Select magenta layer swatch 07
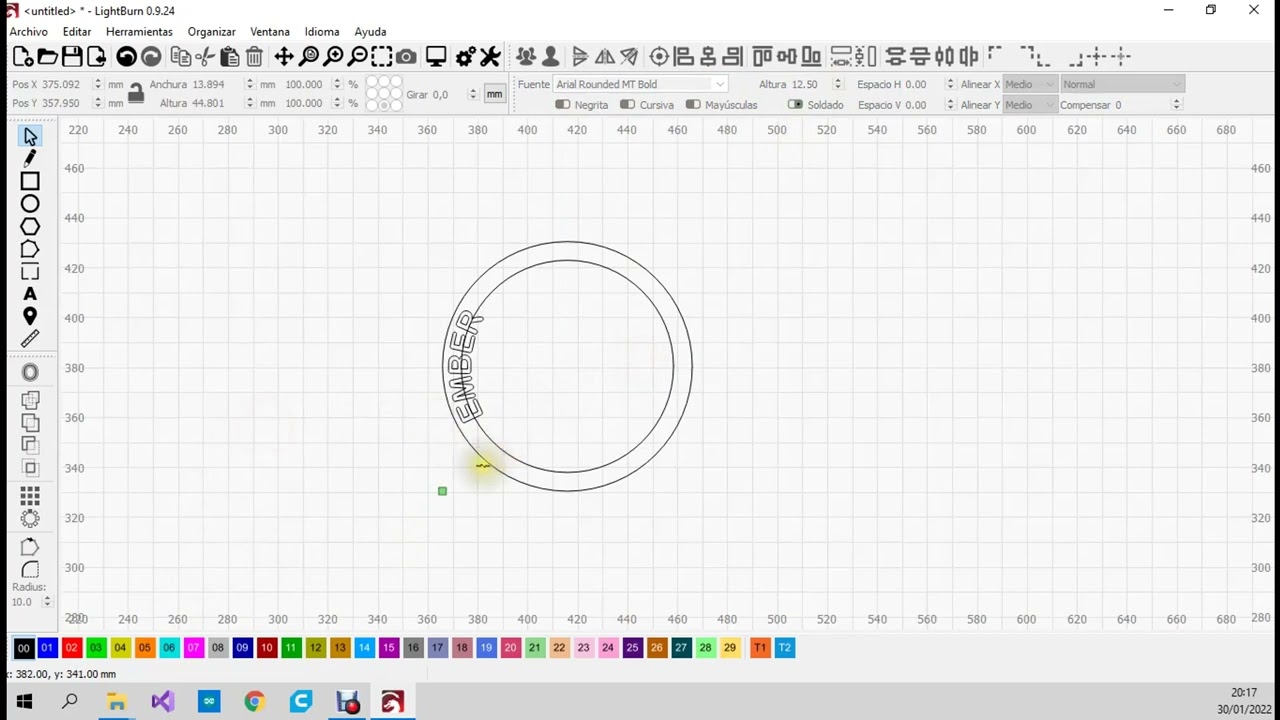 click(x=193, y=648)
